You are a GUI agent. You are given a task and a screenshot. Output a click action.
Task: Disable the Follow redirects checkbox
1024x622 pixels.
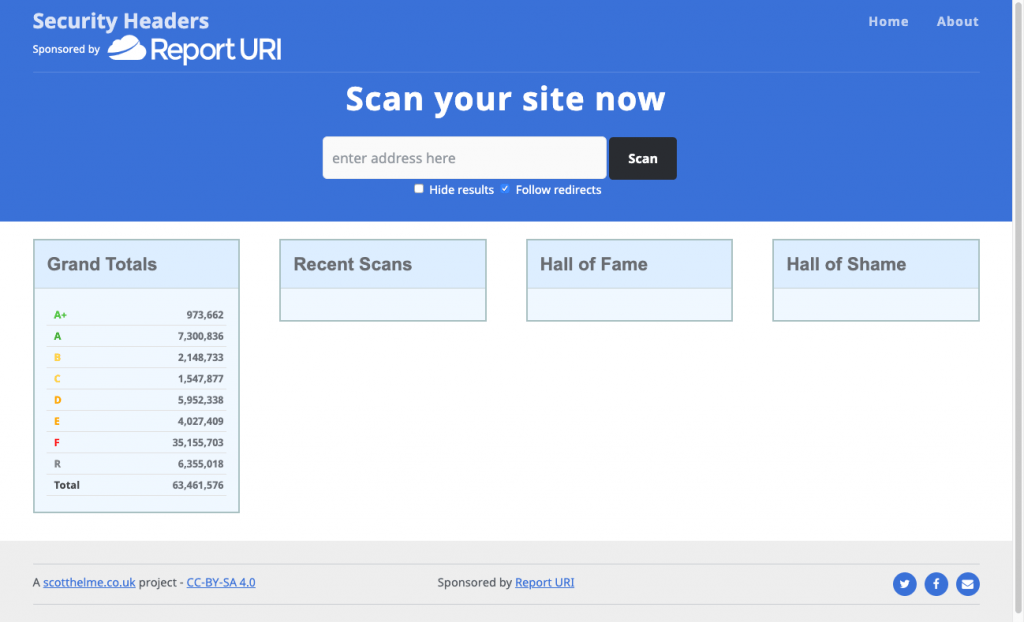pyautogui.click(x=505, y=188)
